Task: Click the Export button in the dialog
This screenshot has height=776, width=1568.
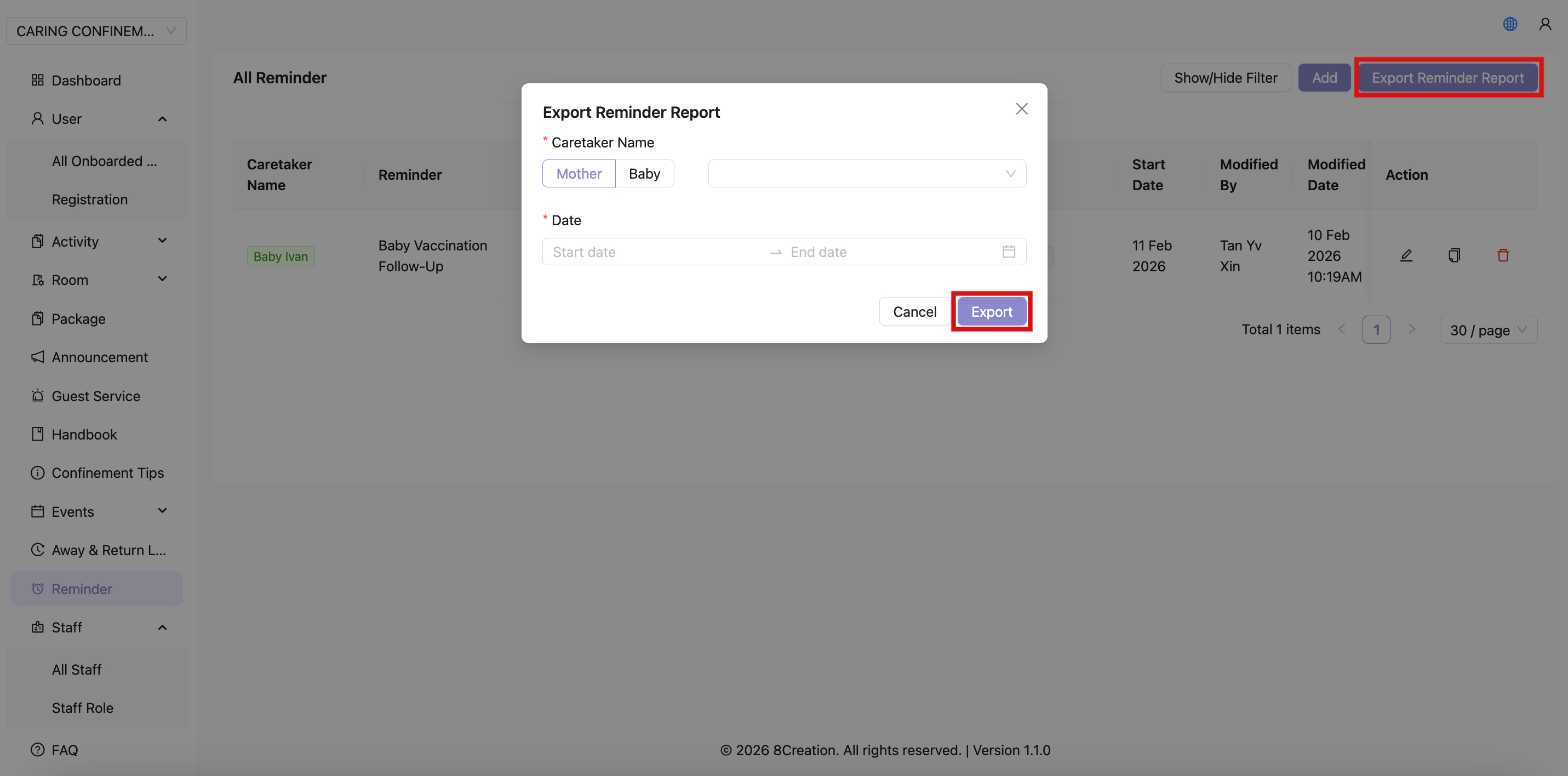Action: coord(991,311)
